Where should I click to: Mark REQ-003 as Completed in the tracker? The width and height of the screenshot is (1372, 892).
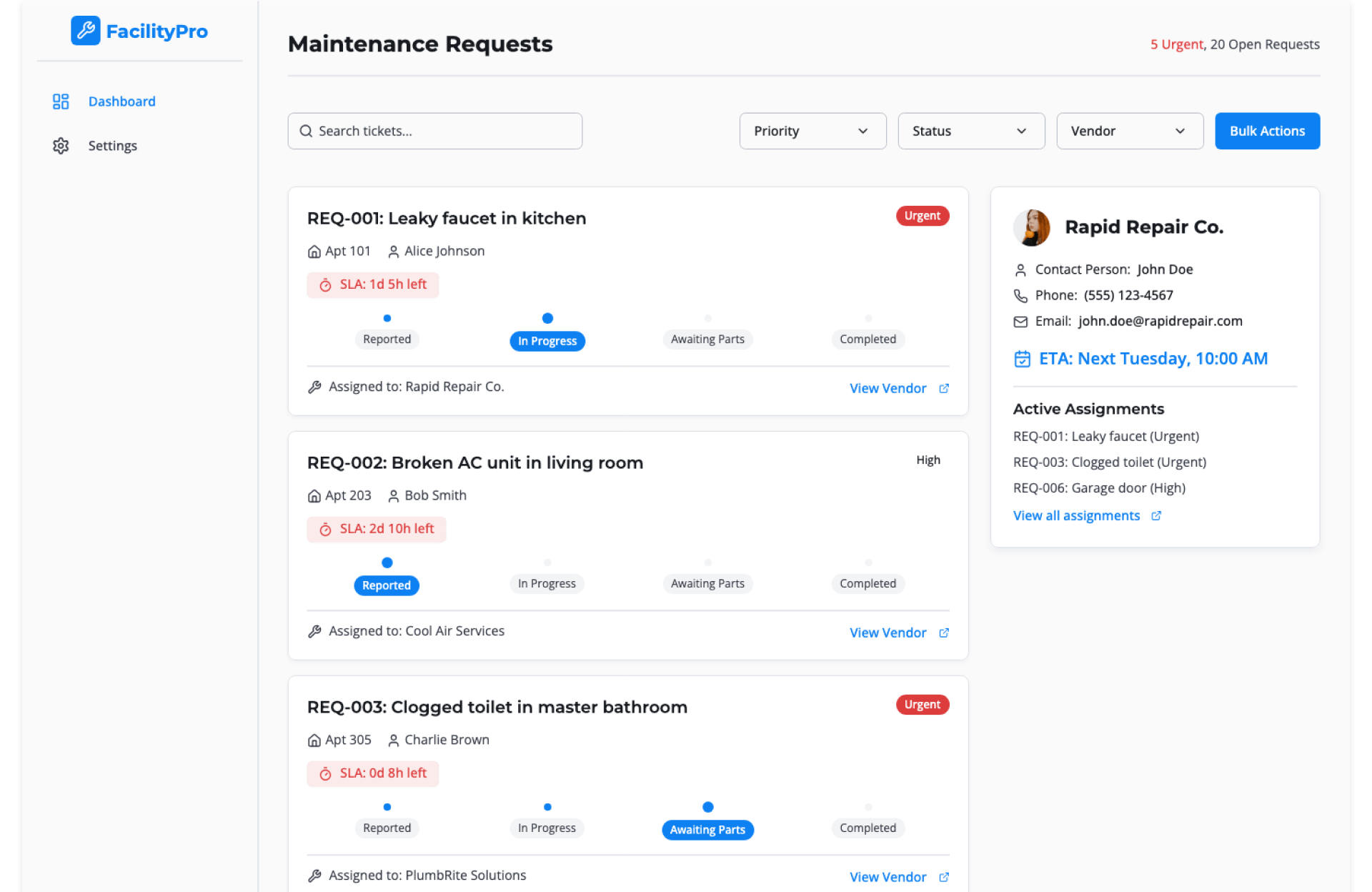[867, 828]
